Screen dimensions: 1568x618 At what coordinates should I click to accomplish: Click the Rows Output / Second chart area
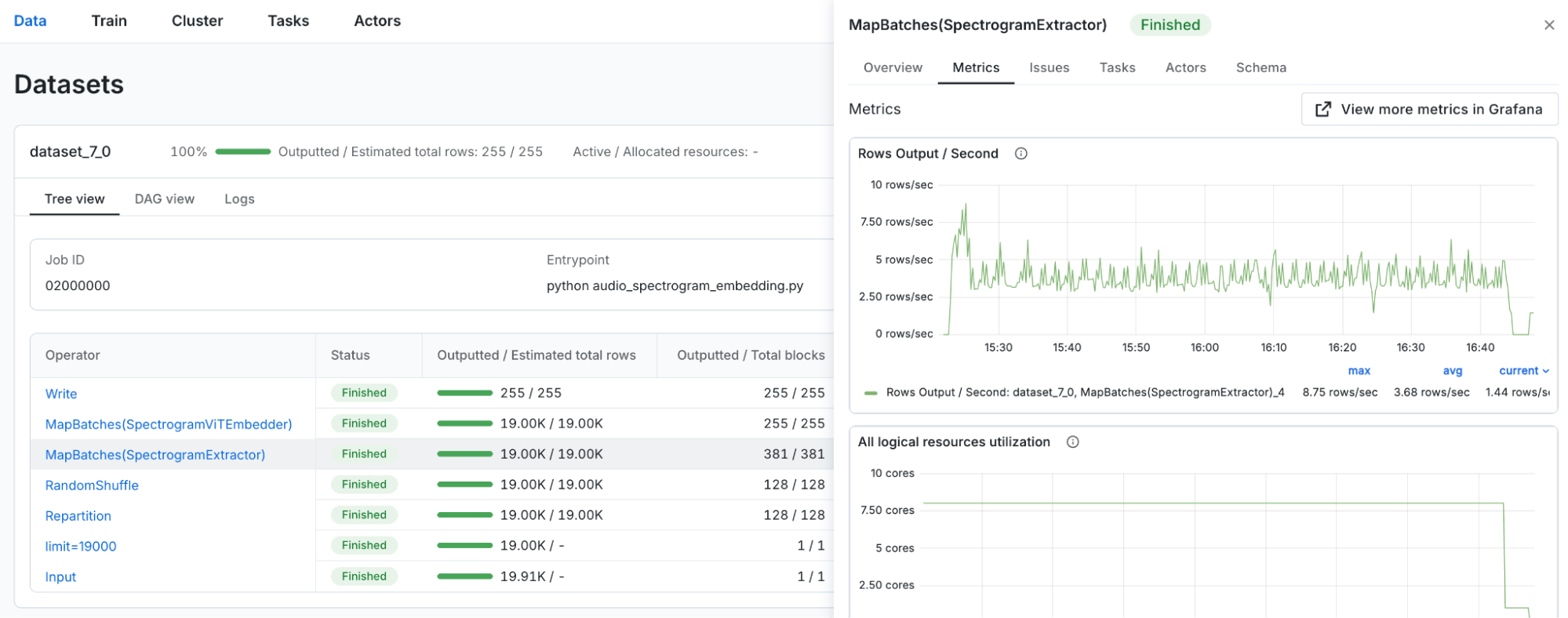[1237, 260]
